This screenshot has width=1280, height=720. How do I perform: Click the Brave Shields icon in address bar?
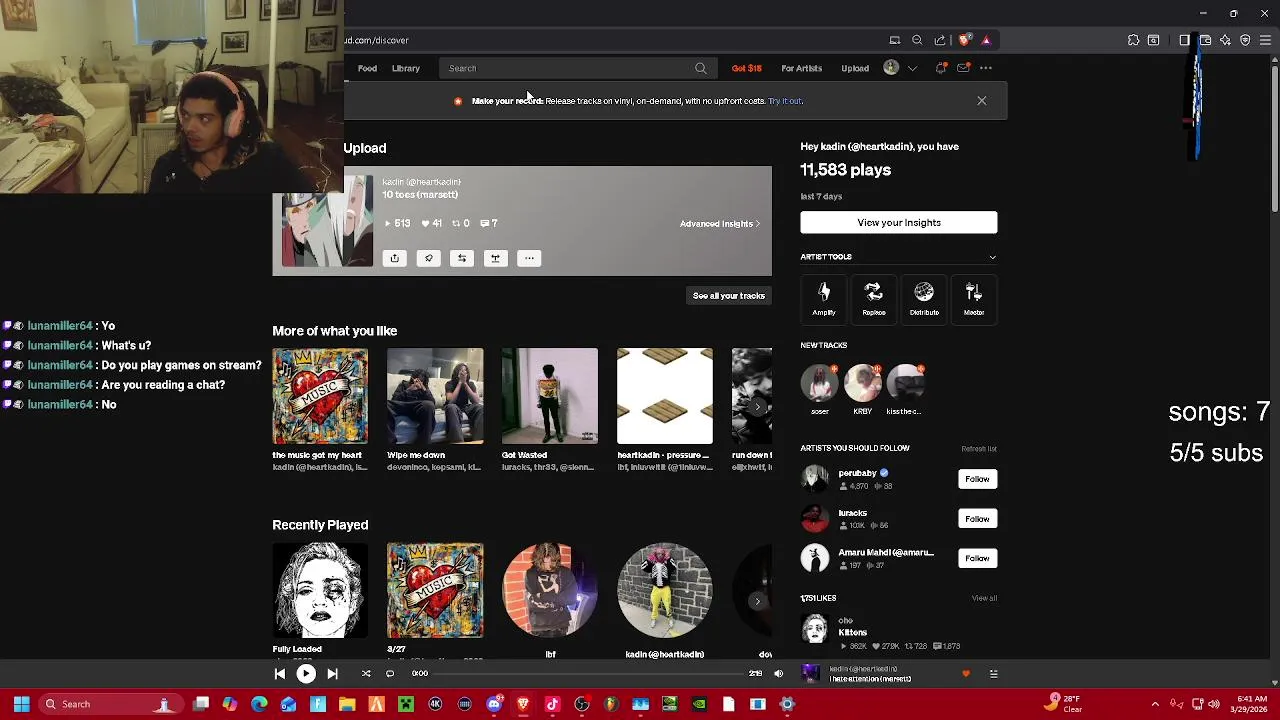click(x=964, y=40)
